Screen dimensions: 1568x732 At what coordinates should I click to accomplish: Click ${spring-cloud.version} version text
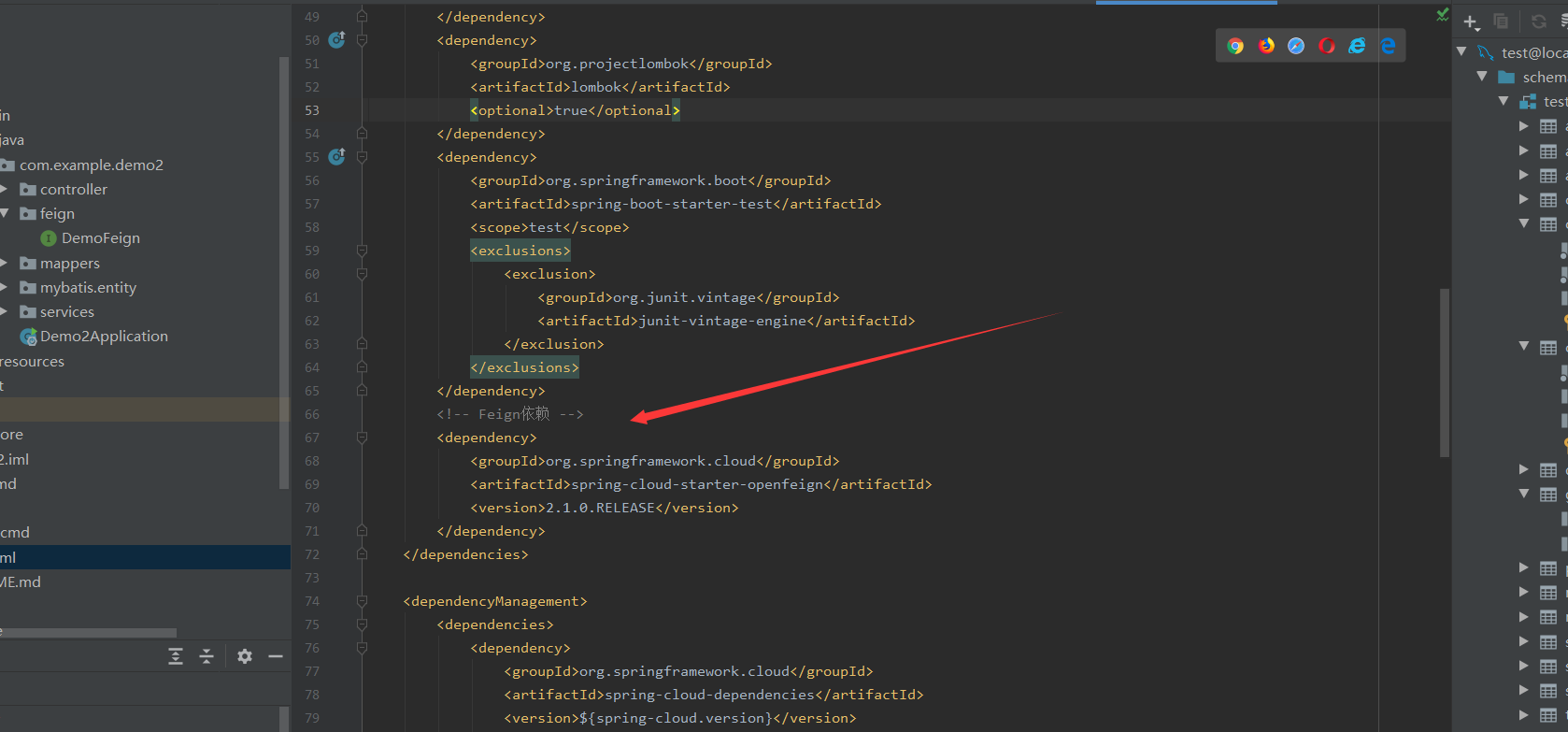[677, 718]
